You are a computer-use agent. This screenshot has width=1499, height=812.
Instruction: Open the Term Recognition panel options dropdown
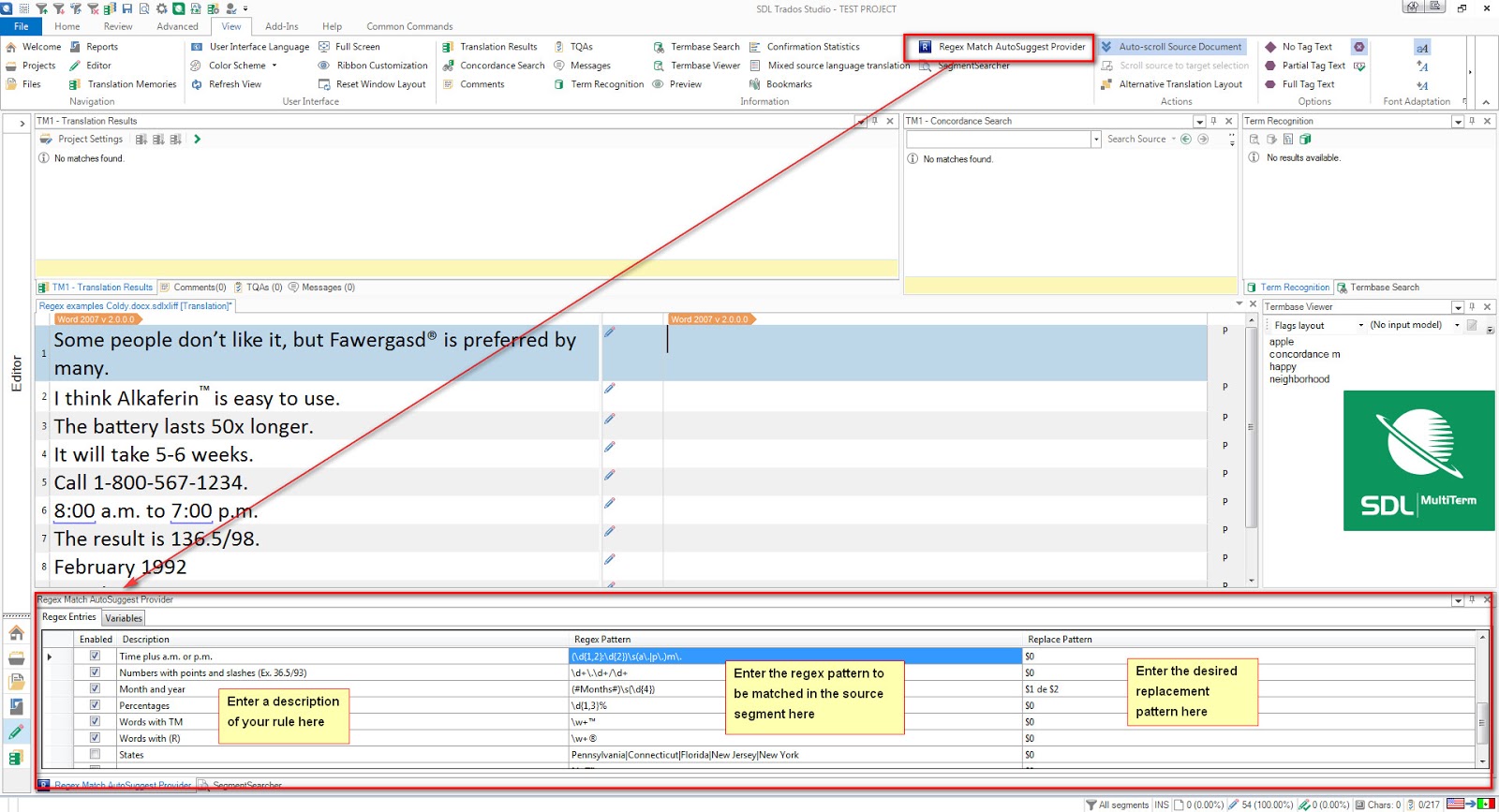click(1458, 122)
